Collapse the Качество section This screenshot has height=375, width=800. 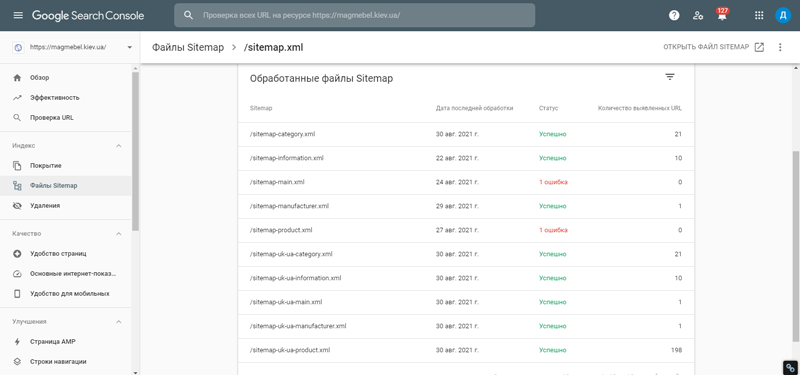click(x=118, y=234)
